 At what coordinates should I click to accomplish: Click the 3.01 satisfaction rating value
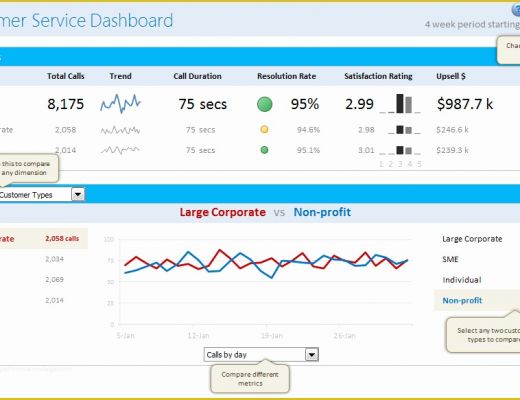tap(366, 150)
